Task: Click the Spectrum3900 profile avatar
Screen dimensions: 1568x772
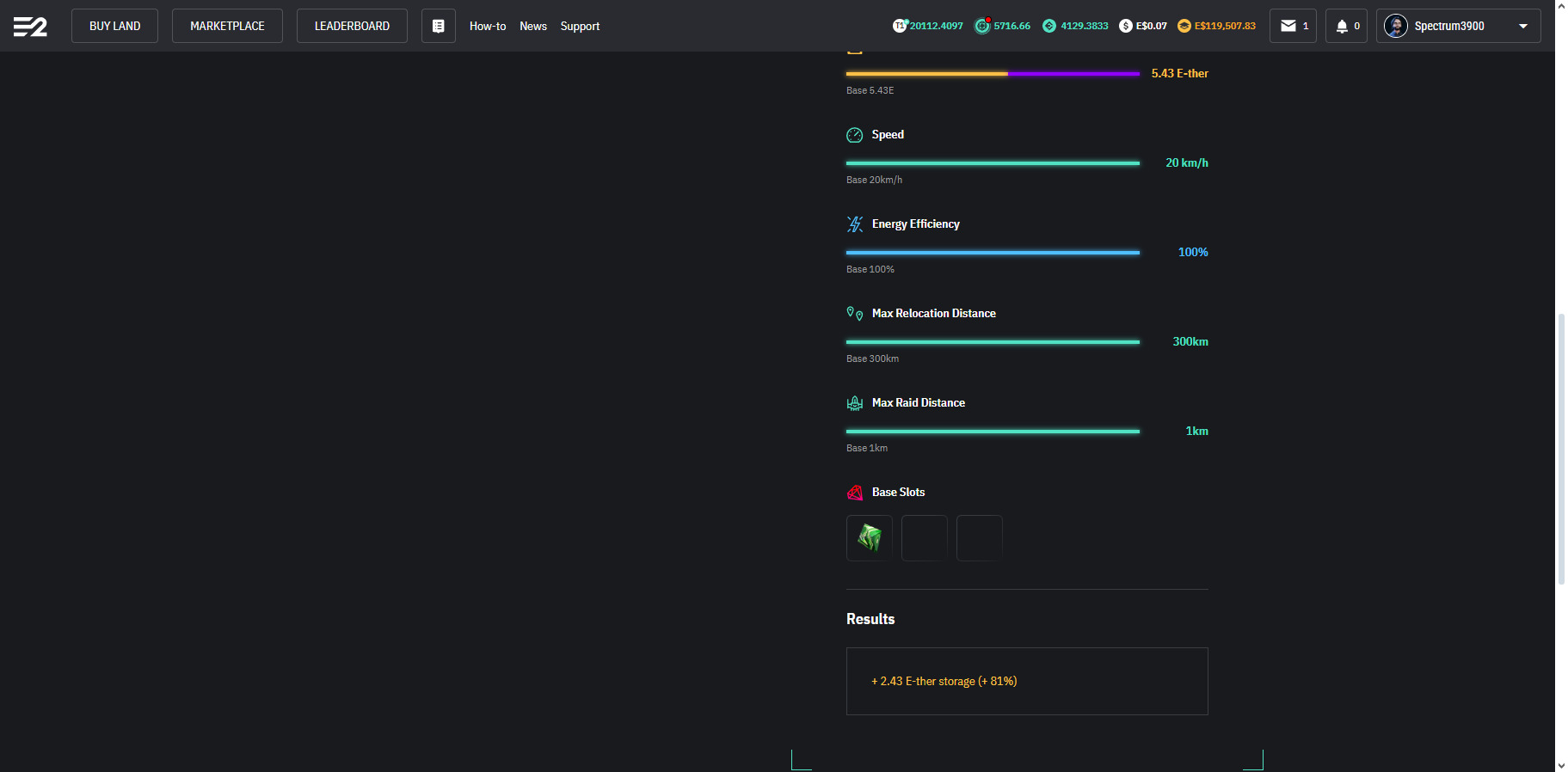Action: [1396, 26]
